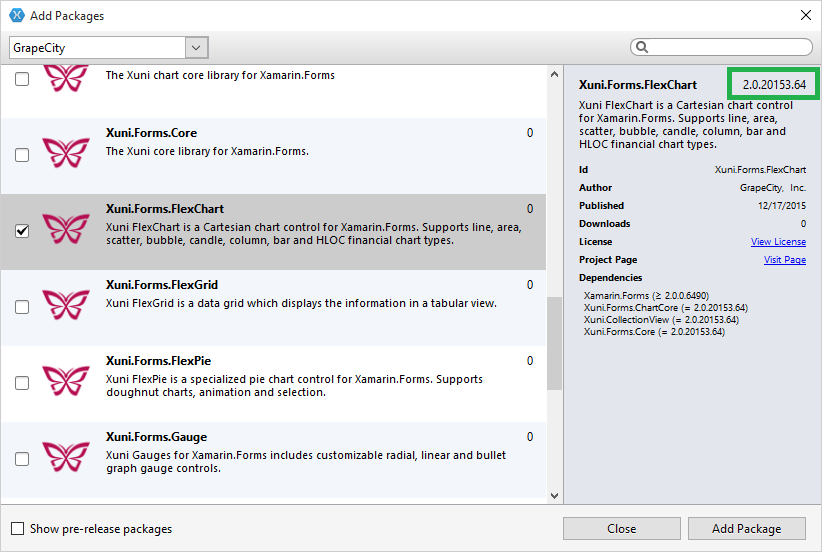
Task: Click the published date 12/17/2015
Action: pyautogui.click(x=782, y=205)
